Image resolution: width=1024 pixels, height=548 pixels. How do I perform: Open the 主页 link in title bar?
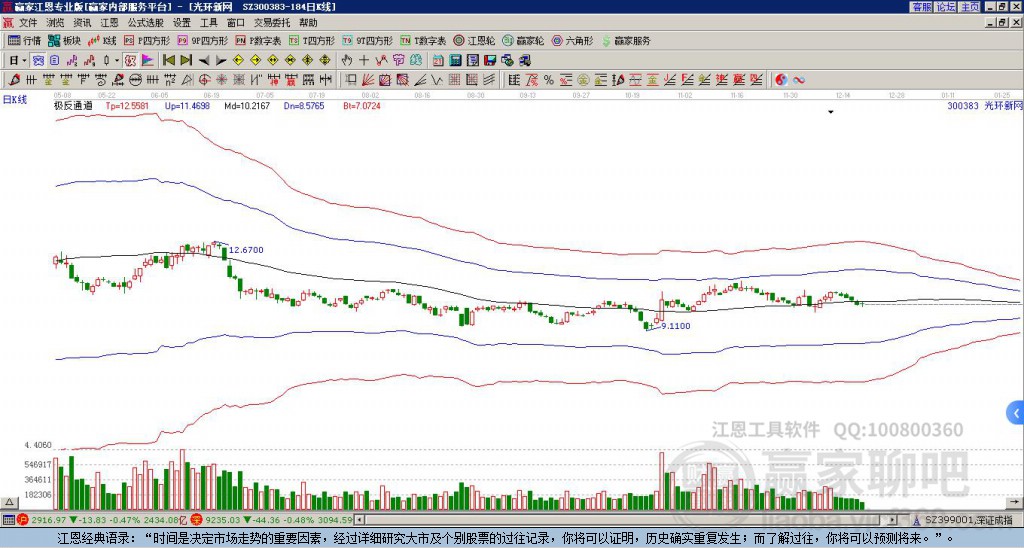(970, 7)
